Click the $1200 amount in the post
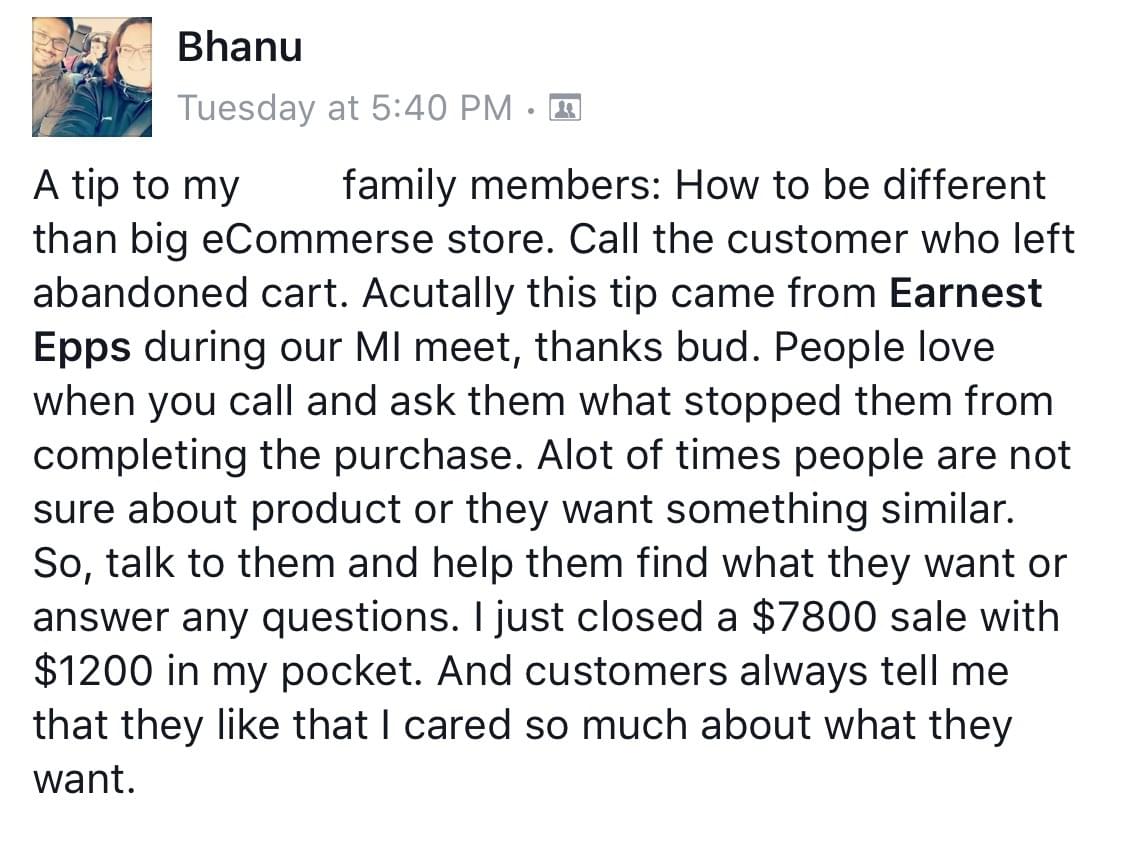The width and height of the screenshot is (1124, 860). click(x=93, y=671)
